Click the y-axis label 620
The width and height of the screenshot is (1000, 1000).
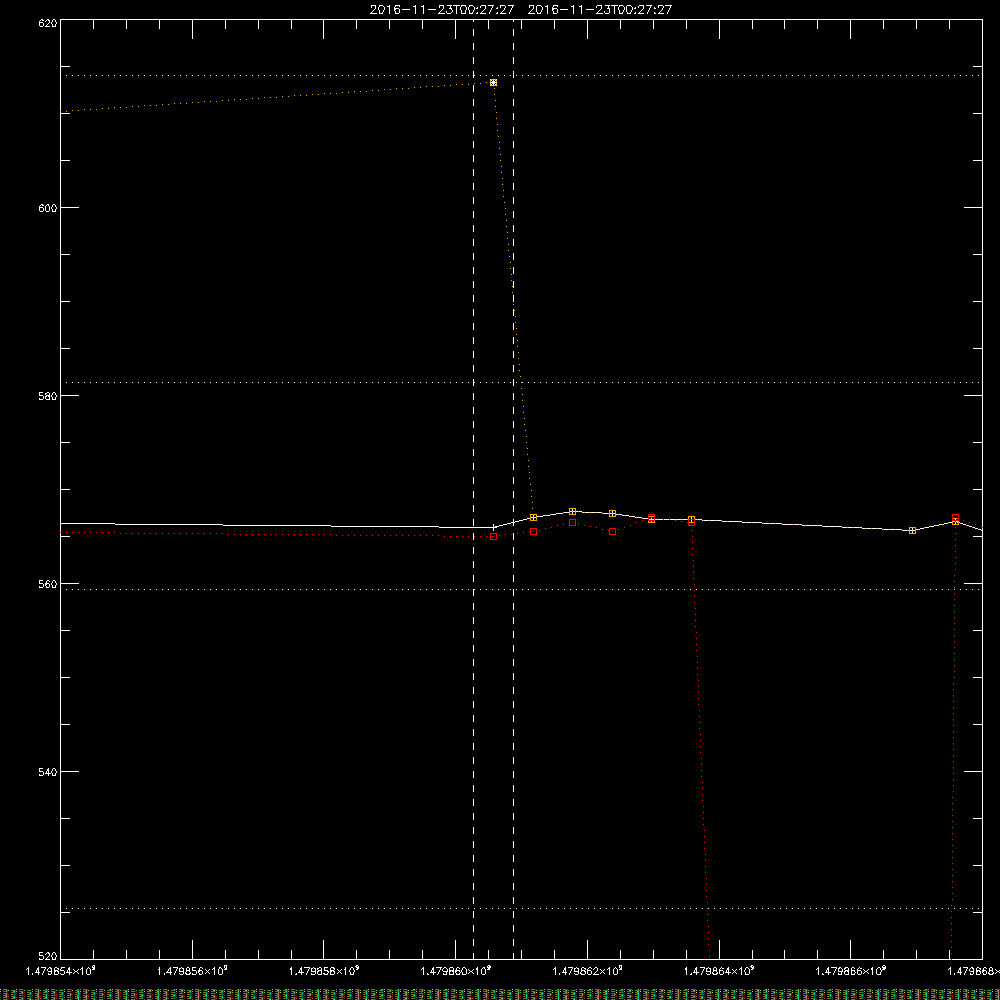pyautogui.click(x=48, y=23)
